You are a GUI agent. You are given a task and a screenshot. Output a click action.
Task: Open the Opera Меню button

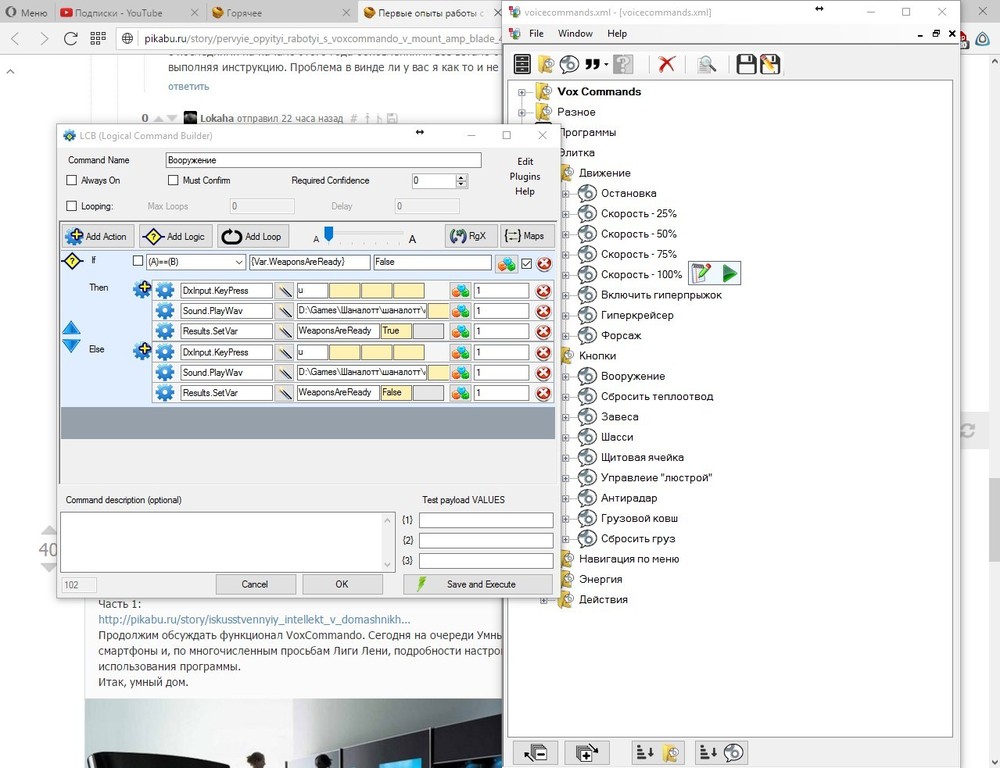pos(26,13)
